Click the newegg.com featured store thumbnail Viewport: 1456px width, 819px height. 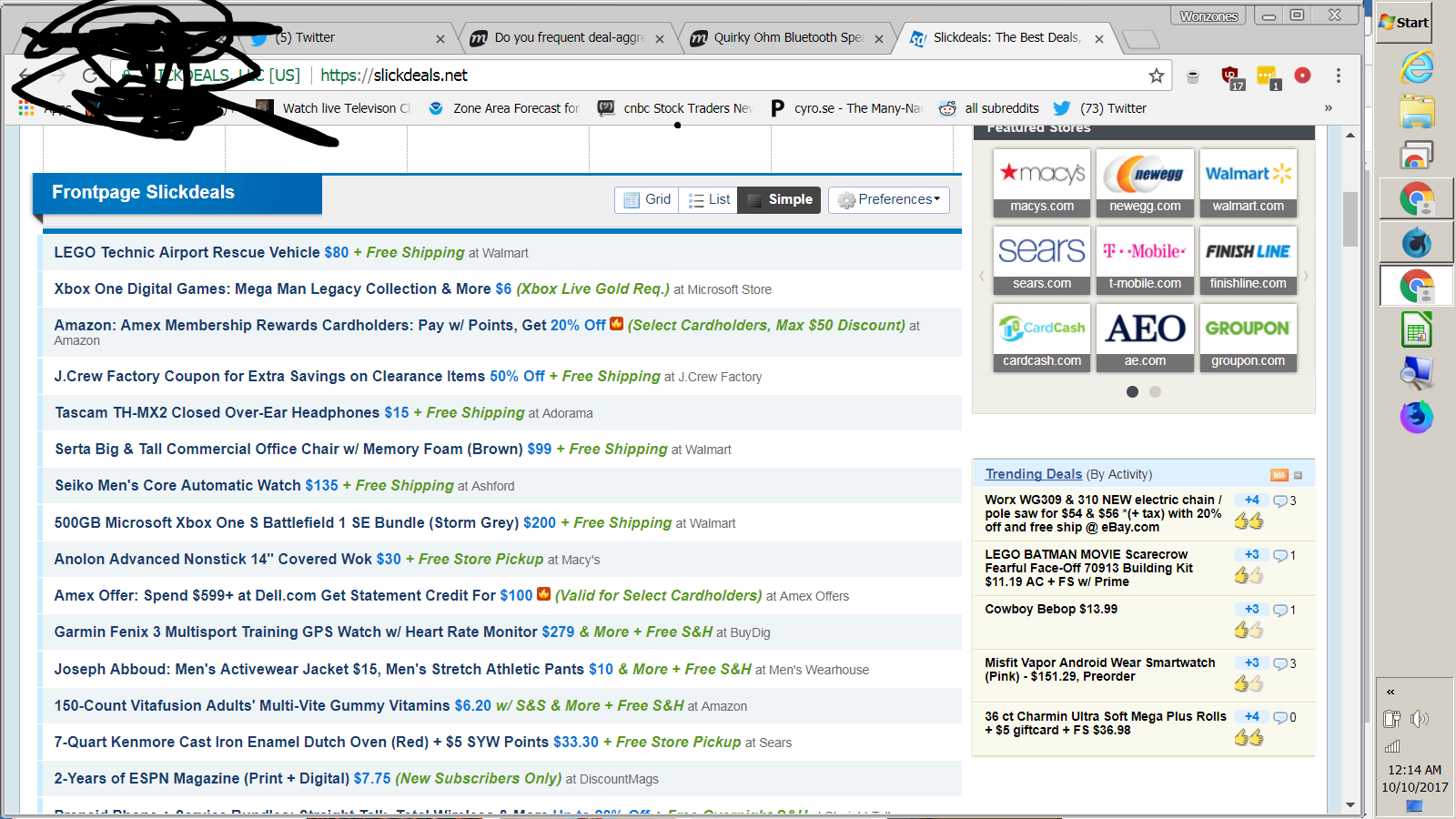1145,183
